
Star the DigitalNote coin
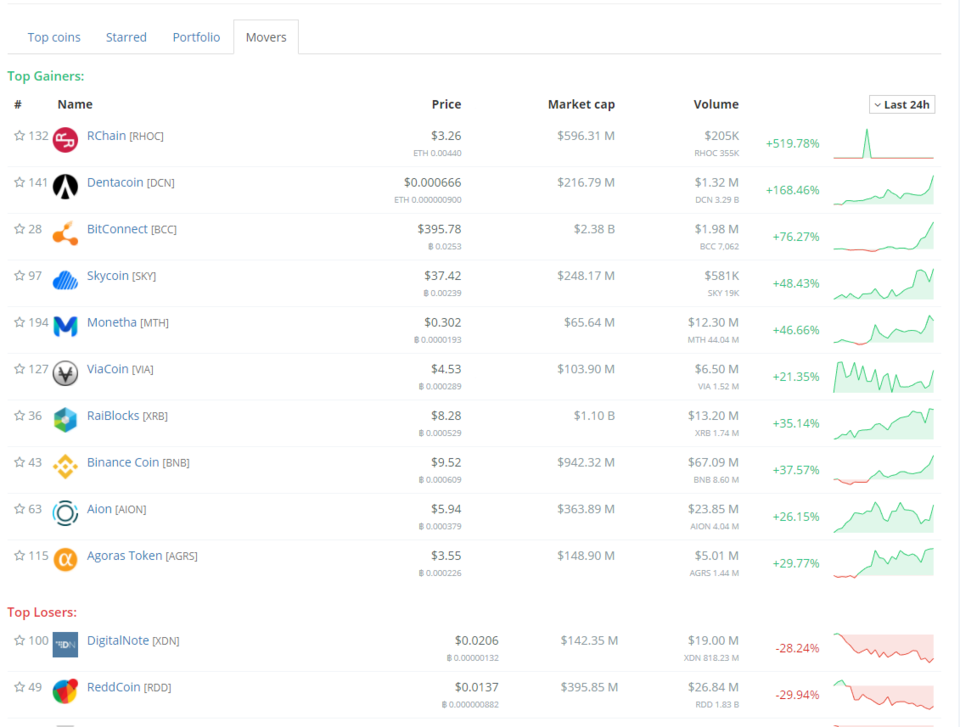(x=20, y=640)
